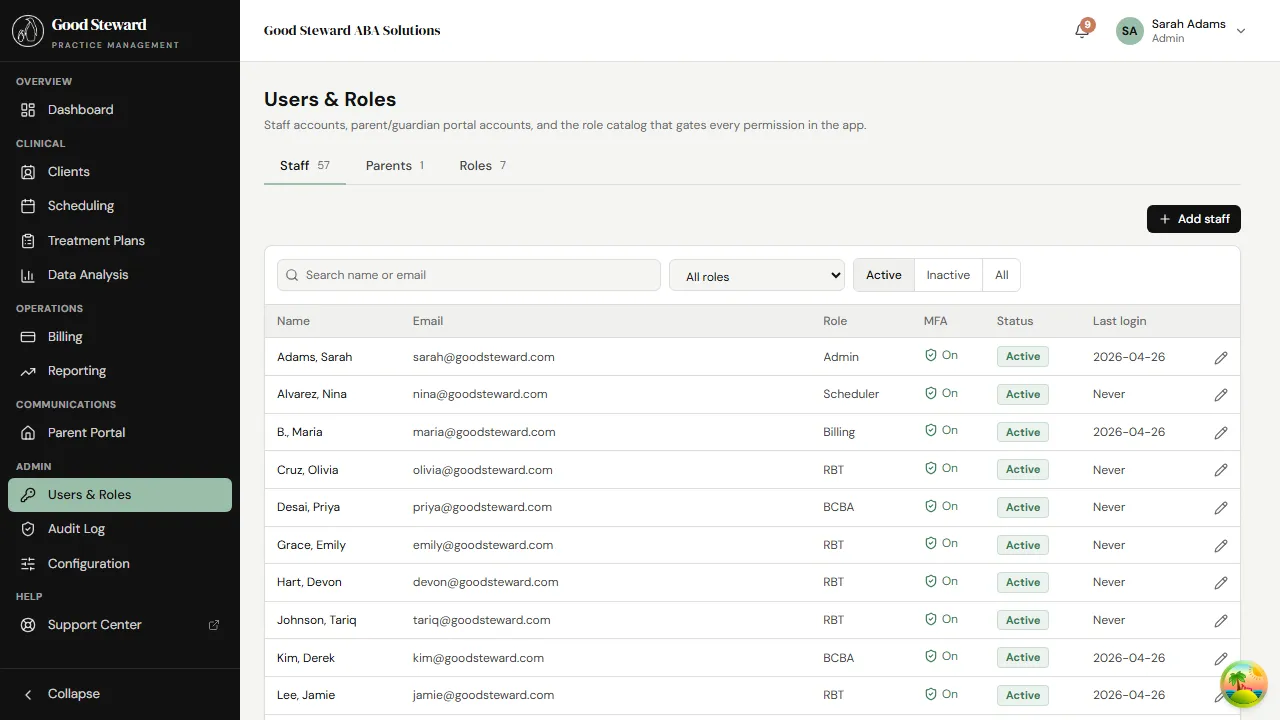Open the Dashboard from the sidebar
Screen dimensions: 1280x720
(x=80, y=110)
